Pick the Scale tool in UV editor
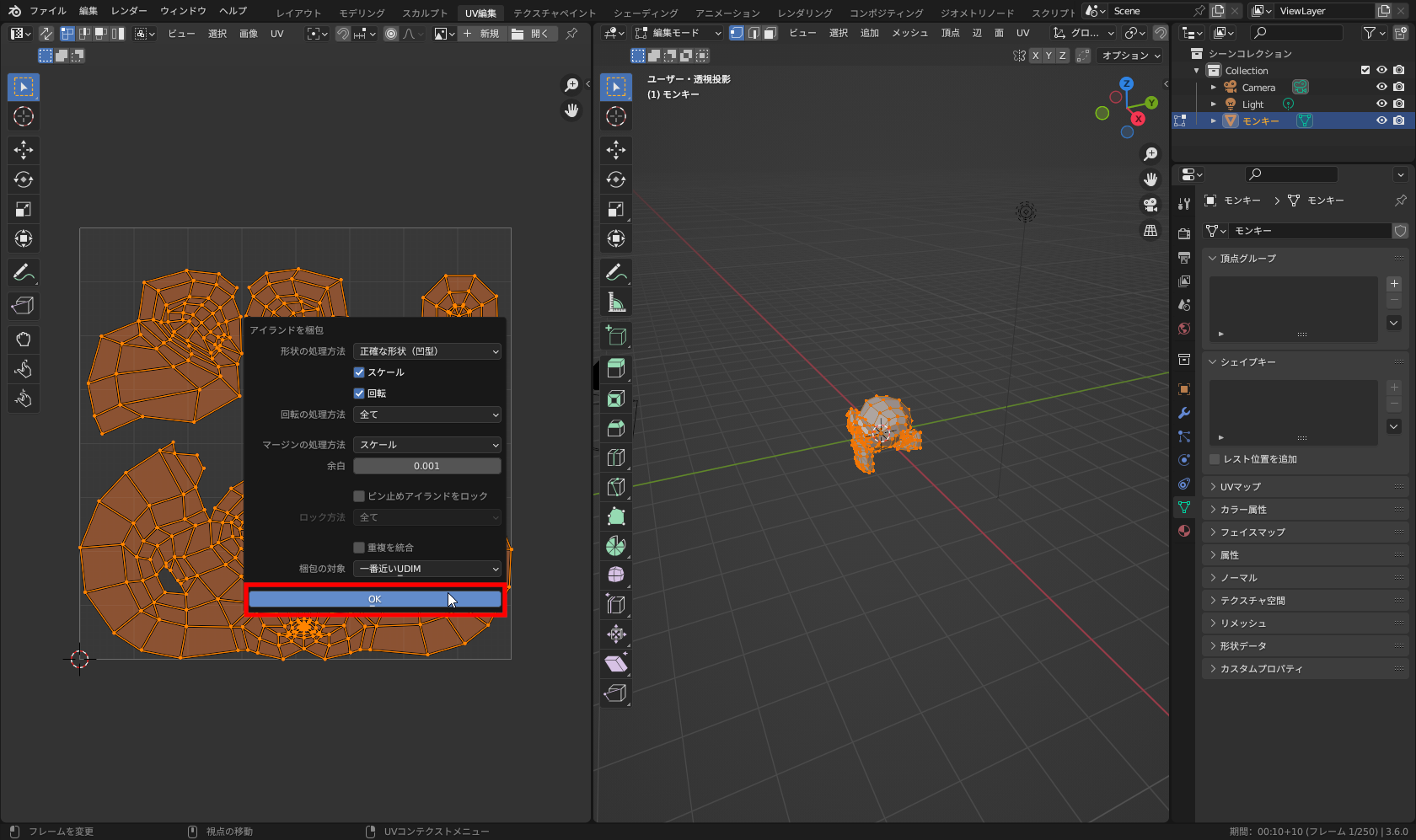This screenshot has width=1416, height=840. (24, 209)
